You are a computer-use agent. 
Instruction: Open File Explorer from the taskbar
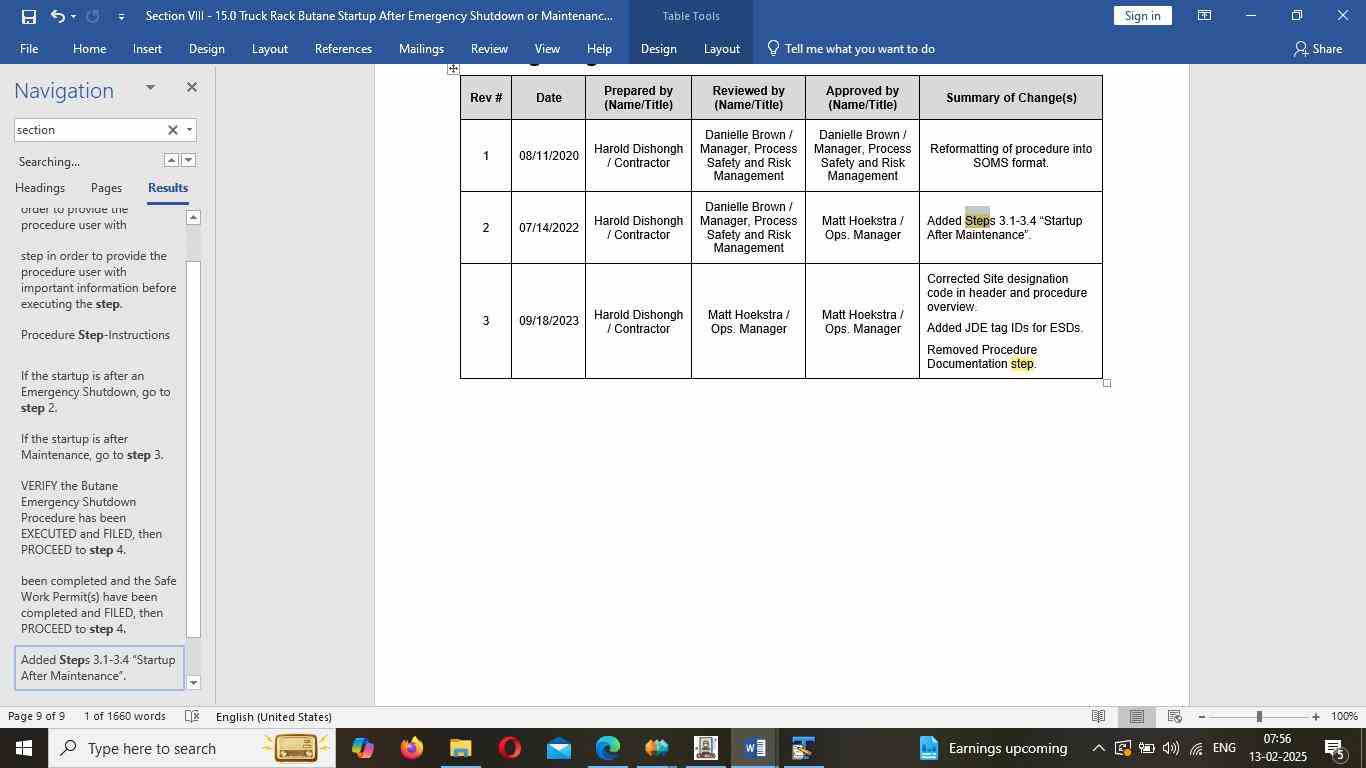click(x=460, y=748)
